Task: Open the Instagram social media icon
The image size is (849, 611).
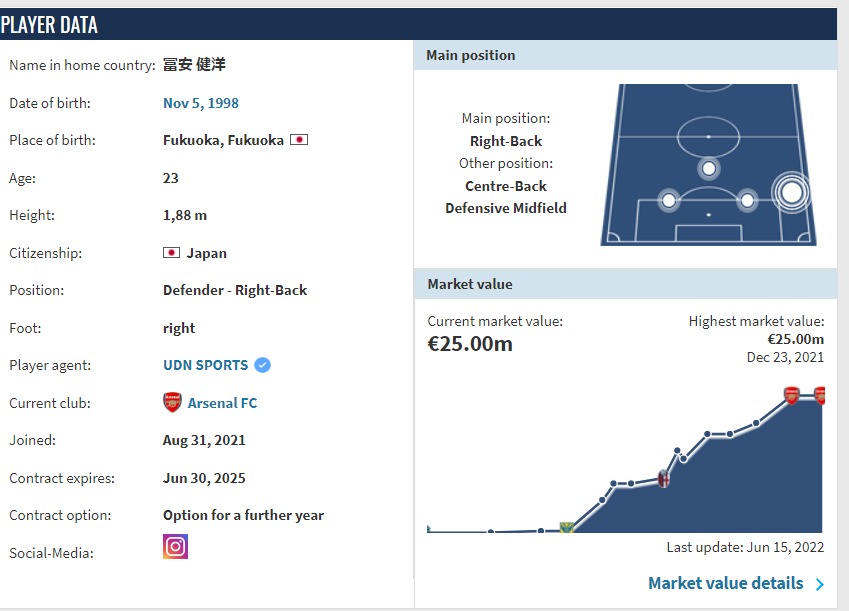Action: coord(175,547)
